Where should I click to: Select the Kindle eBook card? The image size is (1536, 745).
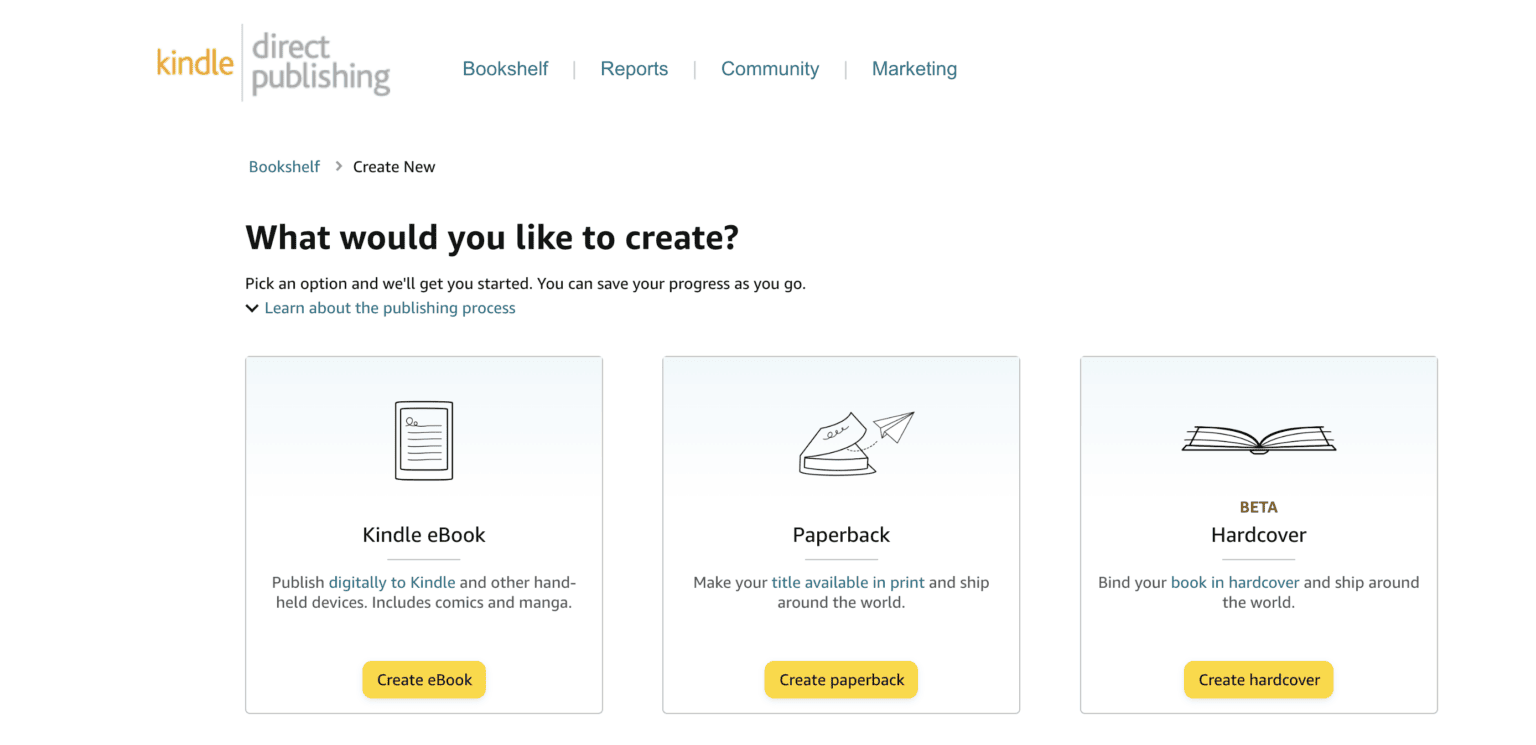[423, 535]
